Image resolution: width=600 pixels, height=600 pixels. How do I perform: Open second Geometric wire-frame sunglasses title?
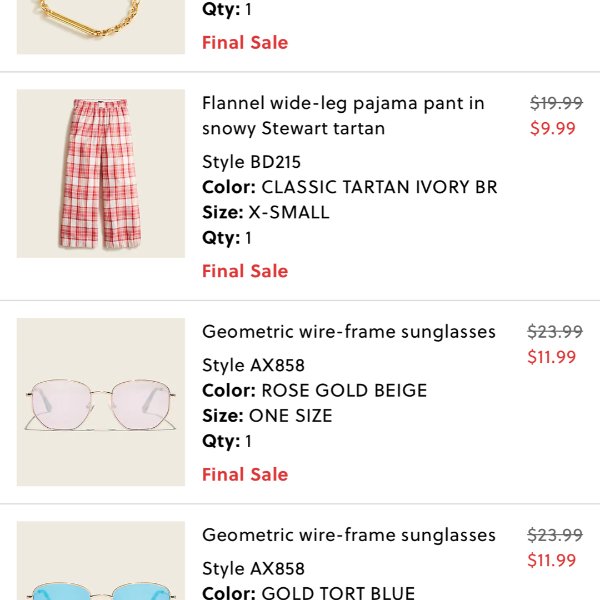(349, 535)
